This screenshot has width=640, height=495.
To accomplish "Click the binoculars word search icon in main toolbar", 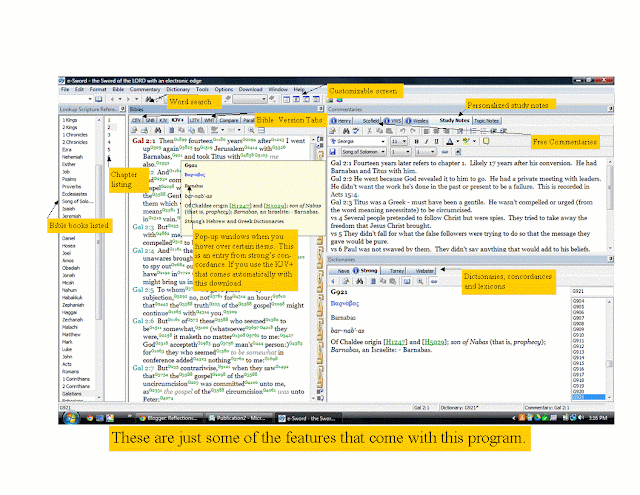I will point(149,99).
